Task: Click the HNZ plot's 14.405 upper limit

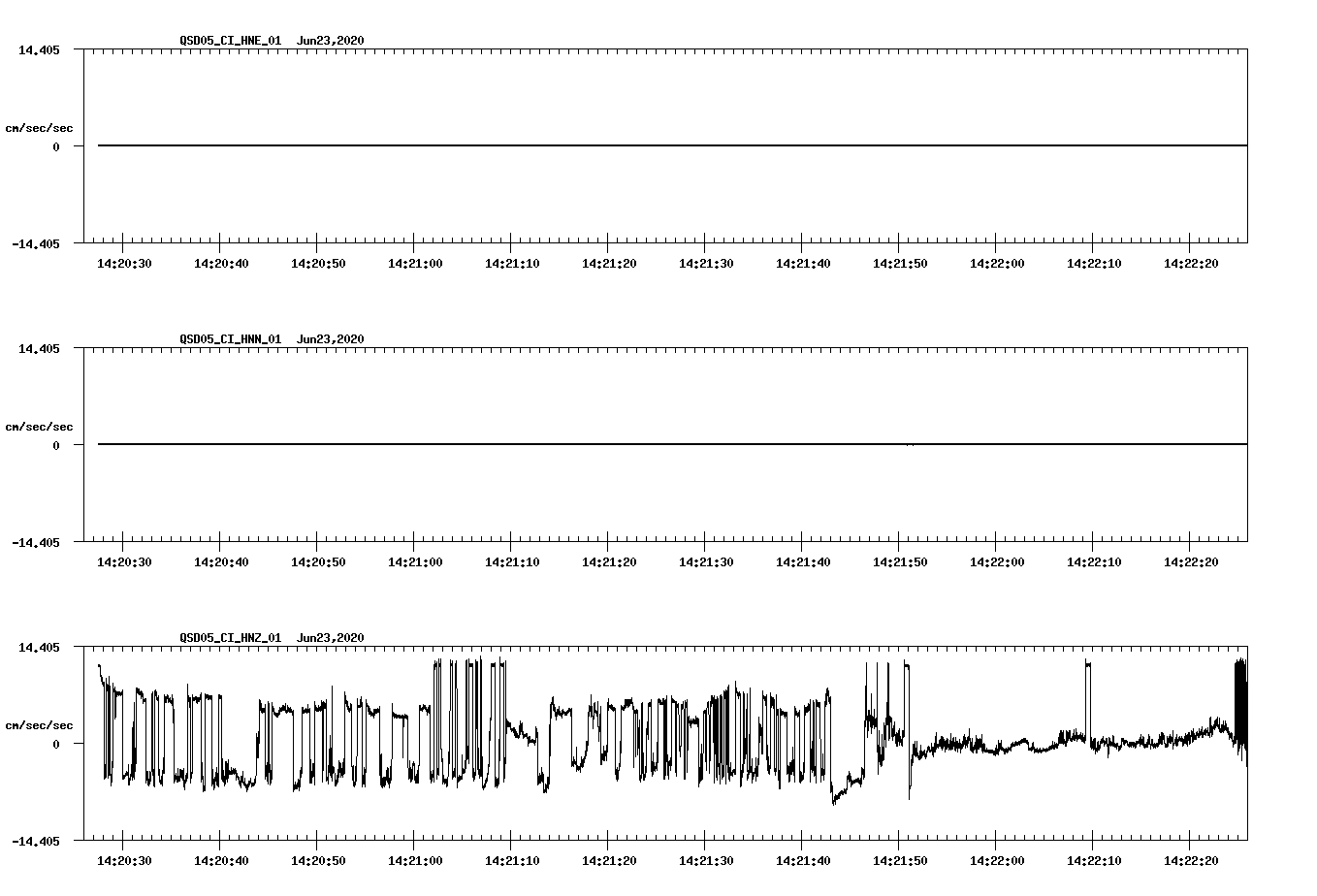Action: pos(39,648)
